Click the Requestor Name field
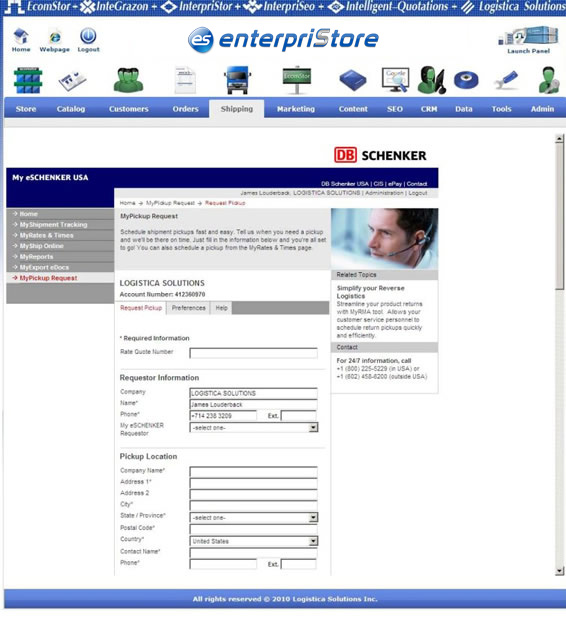566x620 pixels. [x=254, y=405]
